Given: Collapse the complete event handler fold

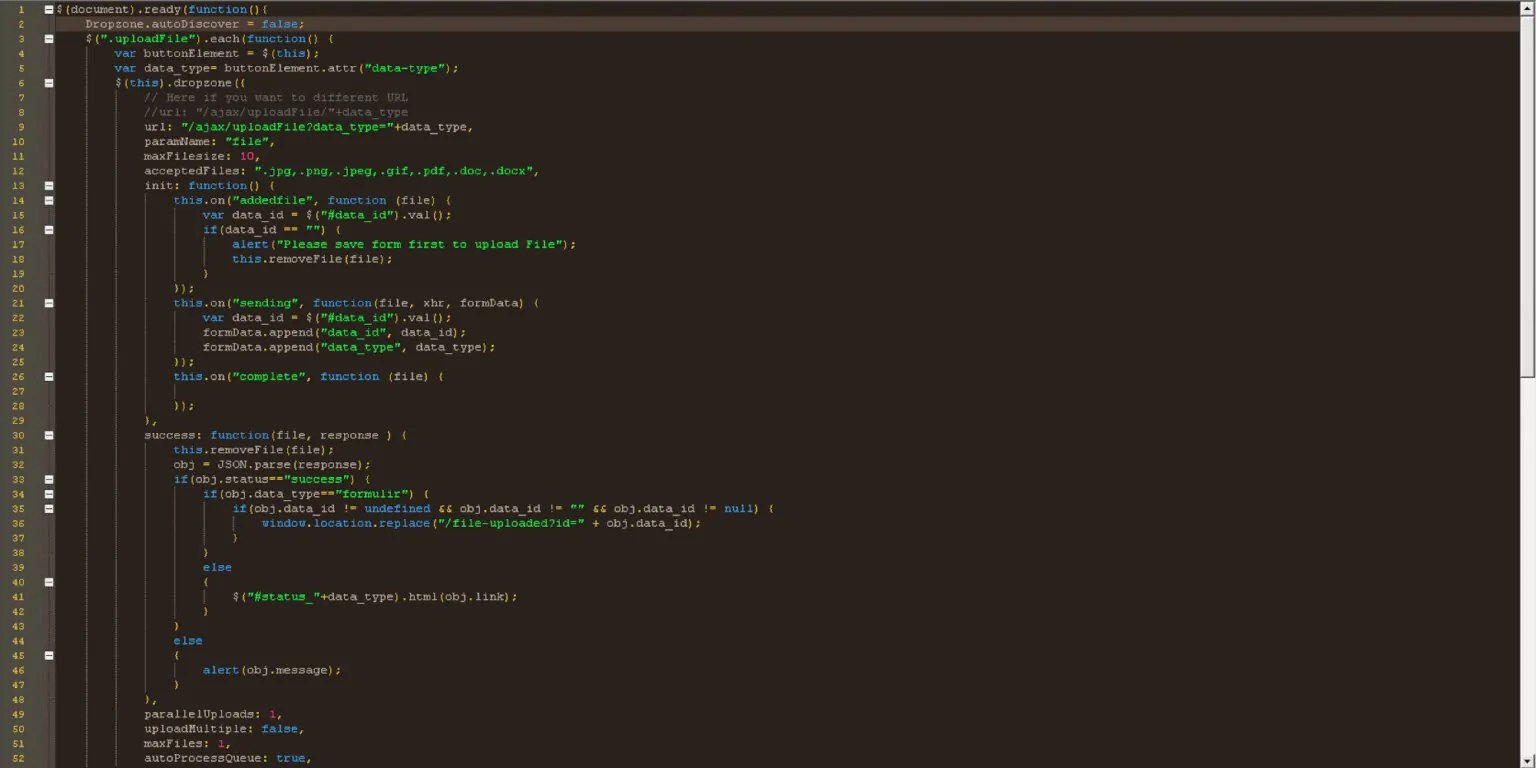Looking at the screenshot, I should tap(48, 376).
